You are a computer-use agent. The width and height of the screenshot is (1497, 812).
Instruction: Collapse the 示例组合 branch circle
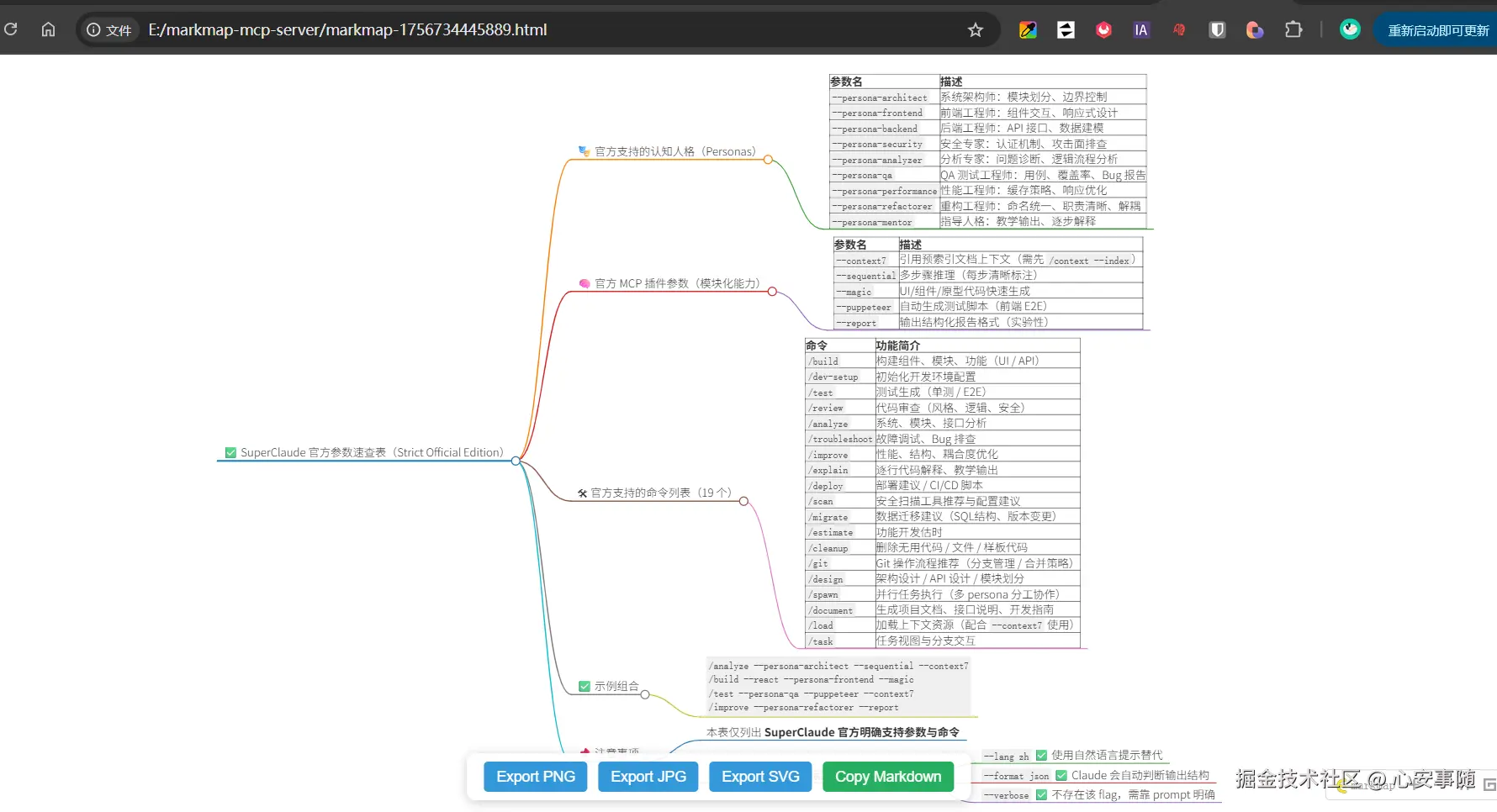pos(645,694)
